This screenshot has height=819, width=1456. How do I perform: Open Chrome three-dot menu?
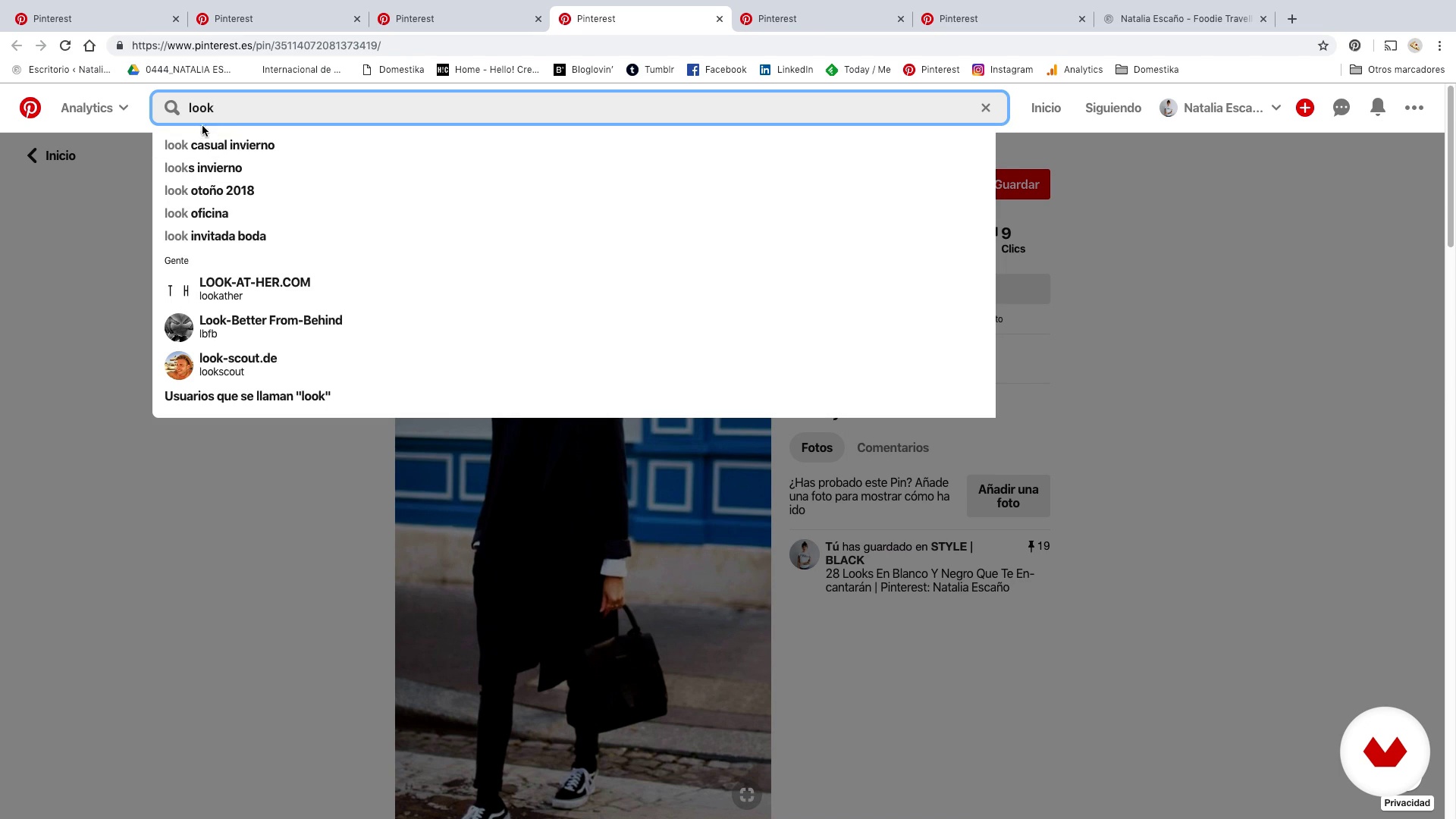click(x=1439, y=45)
